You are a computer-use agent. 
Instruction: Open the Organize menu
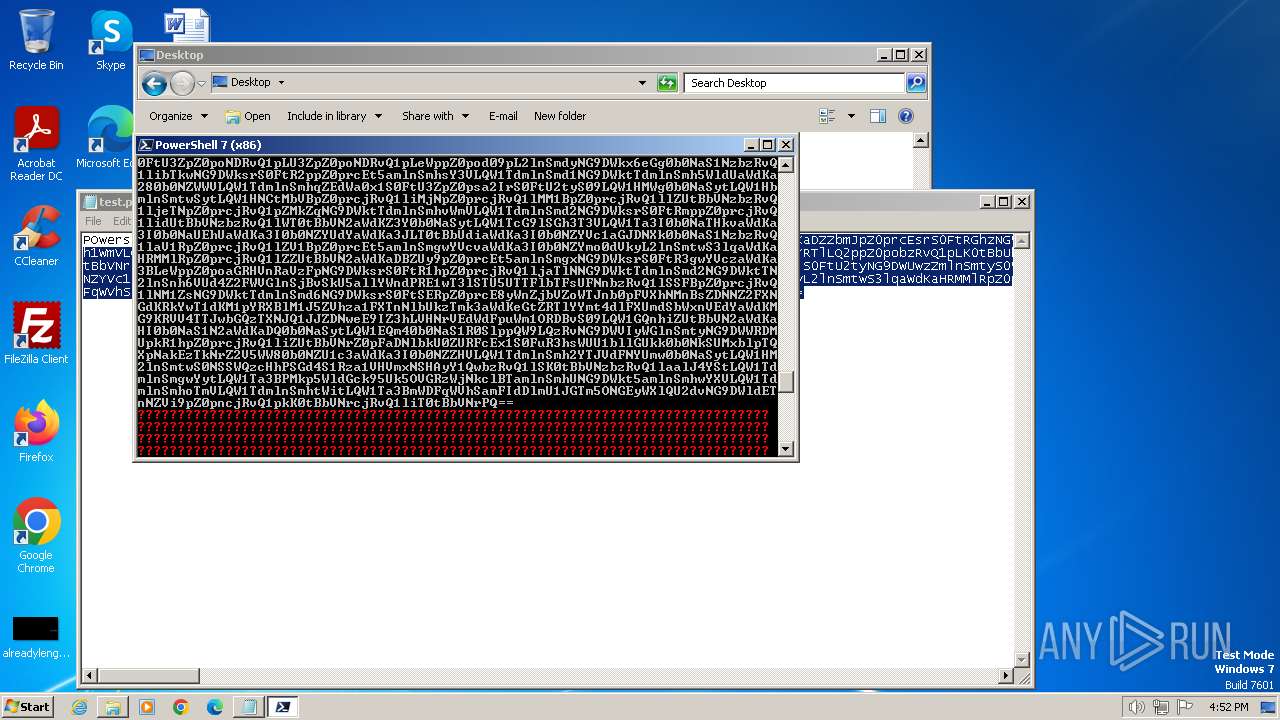click(179, 116)
